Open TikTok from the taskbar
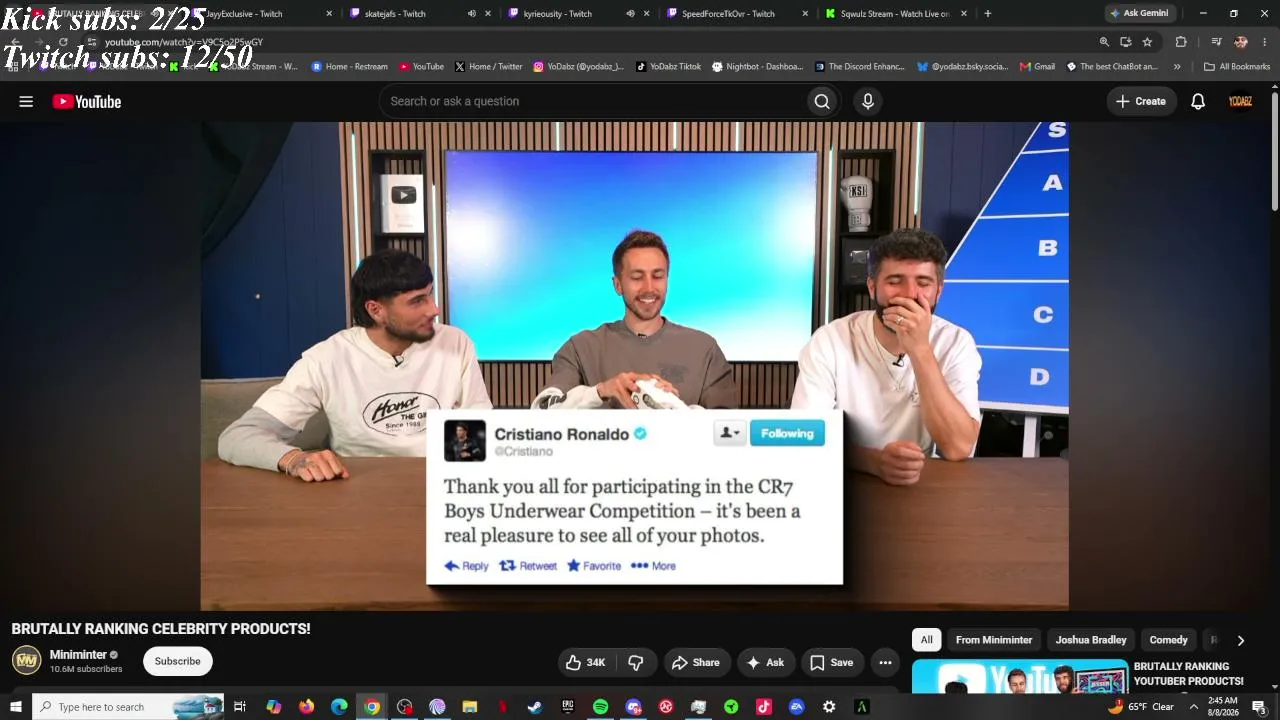The image size is (1280, 720). (764, 707)
